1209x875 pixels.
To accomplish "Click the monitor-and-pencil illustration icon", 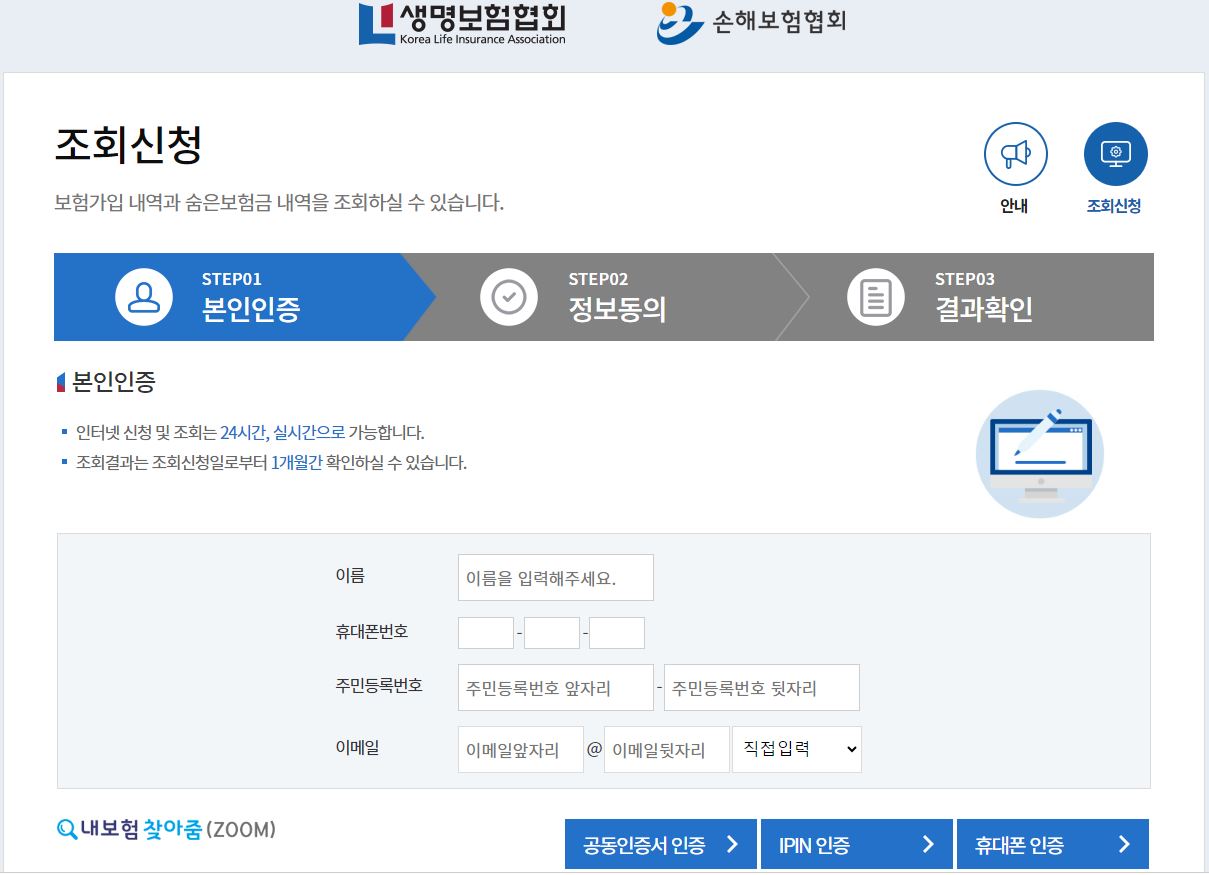I will tap(1040, 453).
